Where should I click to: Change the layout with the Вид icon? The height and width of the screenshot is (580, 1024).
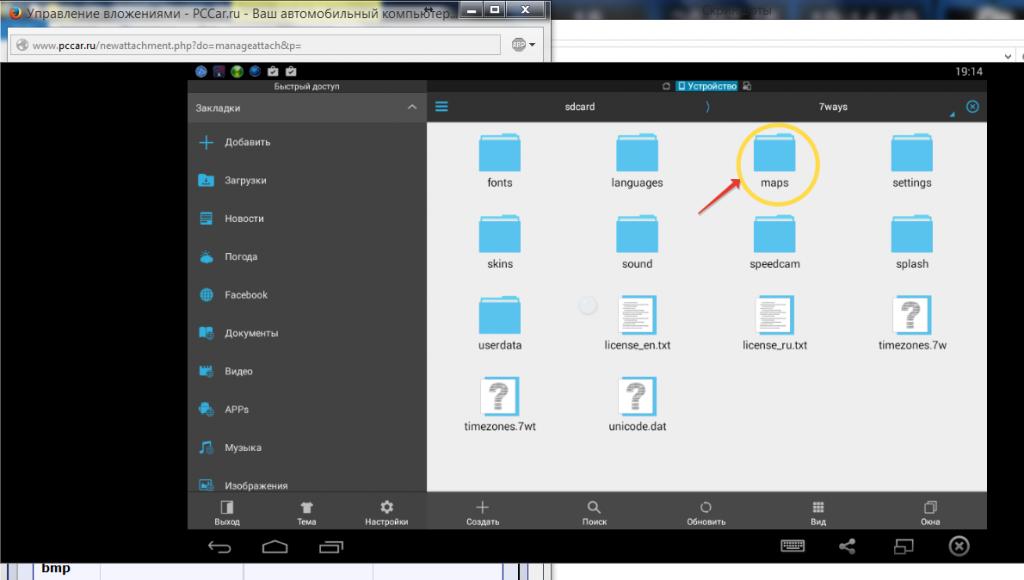[x=818, y=512]
